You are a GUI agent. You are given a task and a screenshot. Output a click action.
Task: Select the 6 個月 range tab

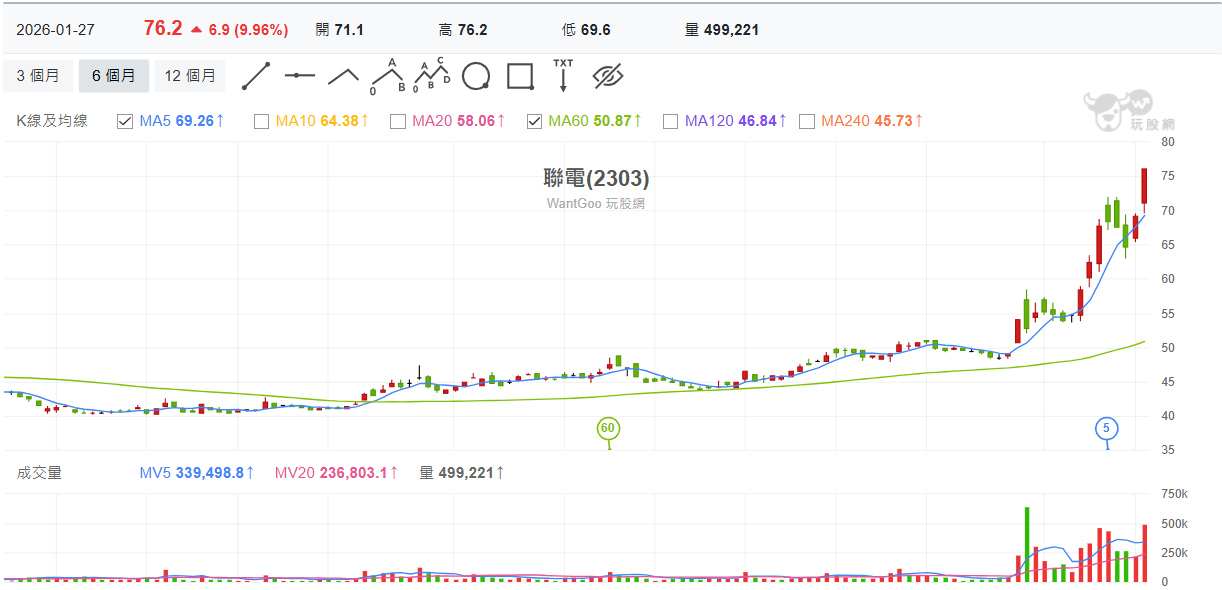coord(114,76)
